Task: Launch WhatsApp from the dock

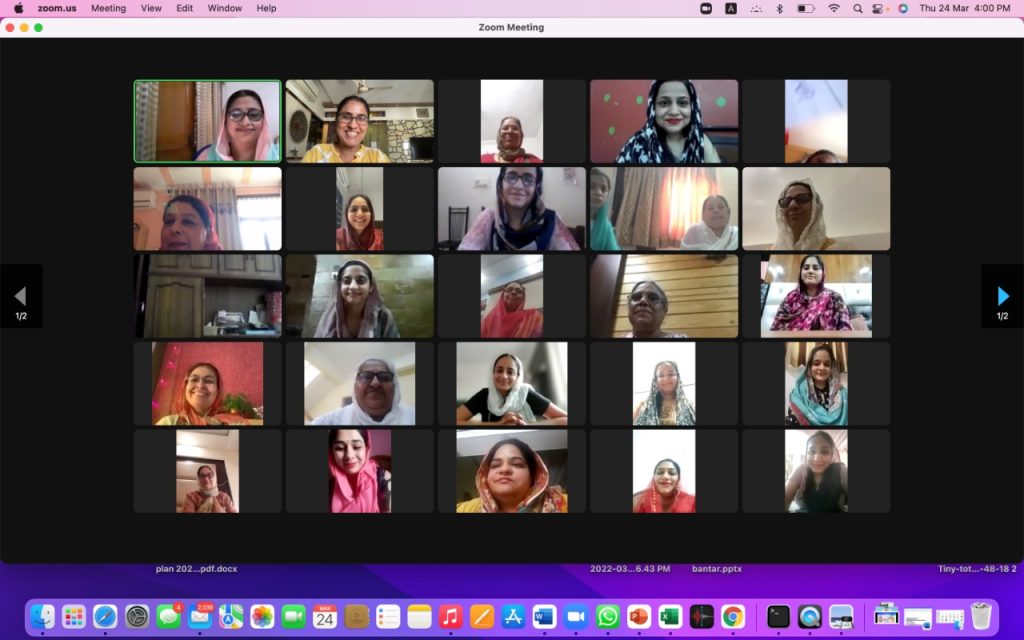Action: click(607, 617)
